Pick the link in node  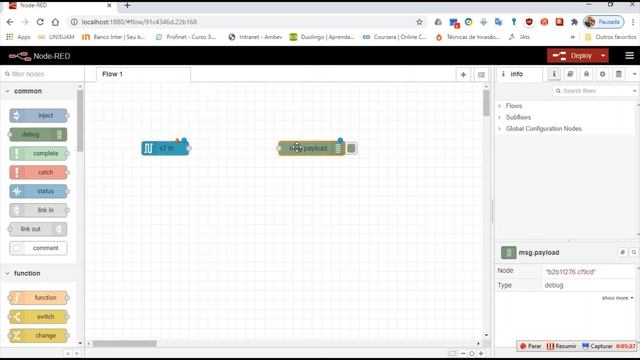coord(38,210)
